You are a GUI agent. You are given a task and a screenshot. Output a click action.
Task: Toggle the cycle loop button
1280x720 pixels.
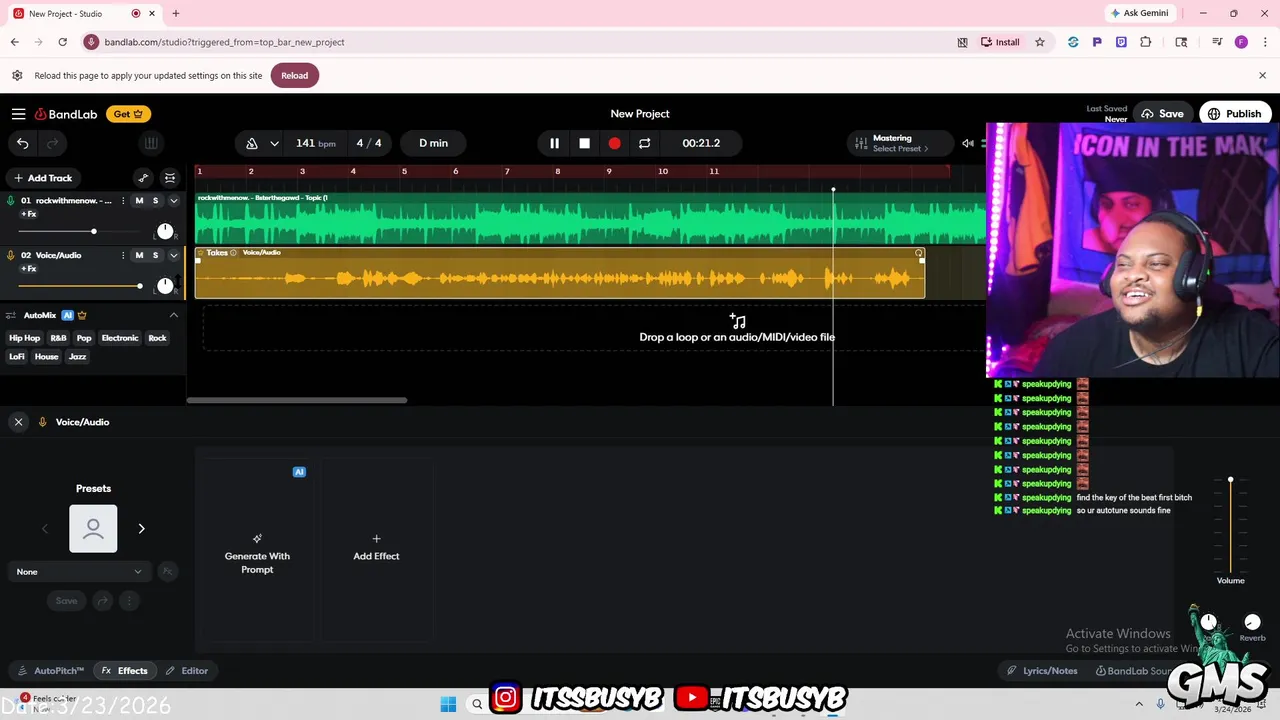(x=644, y=143)
